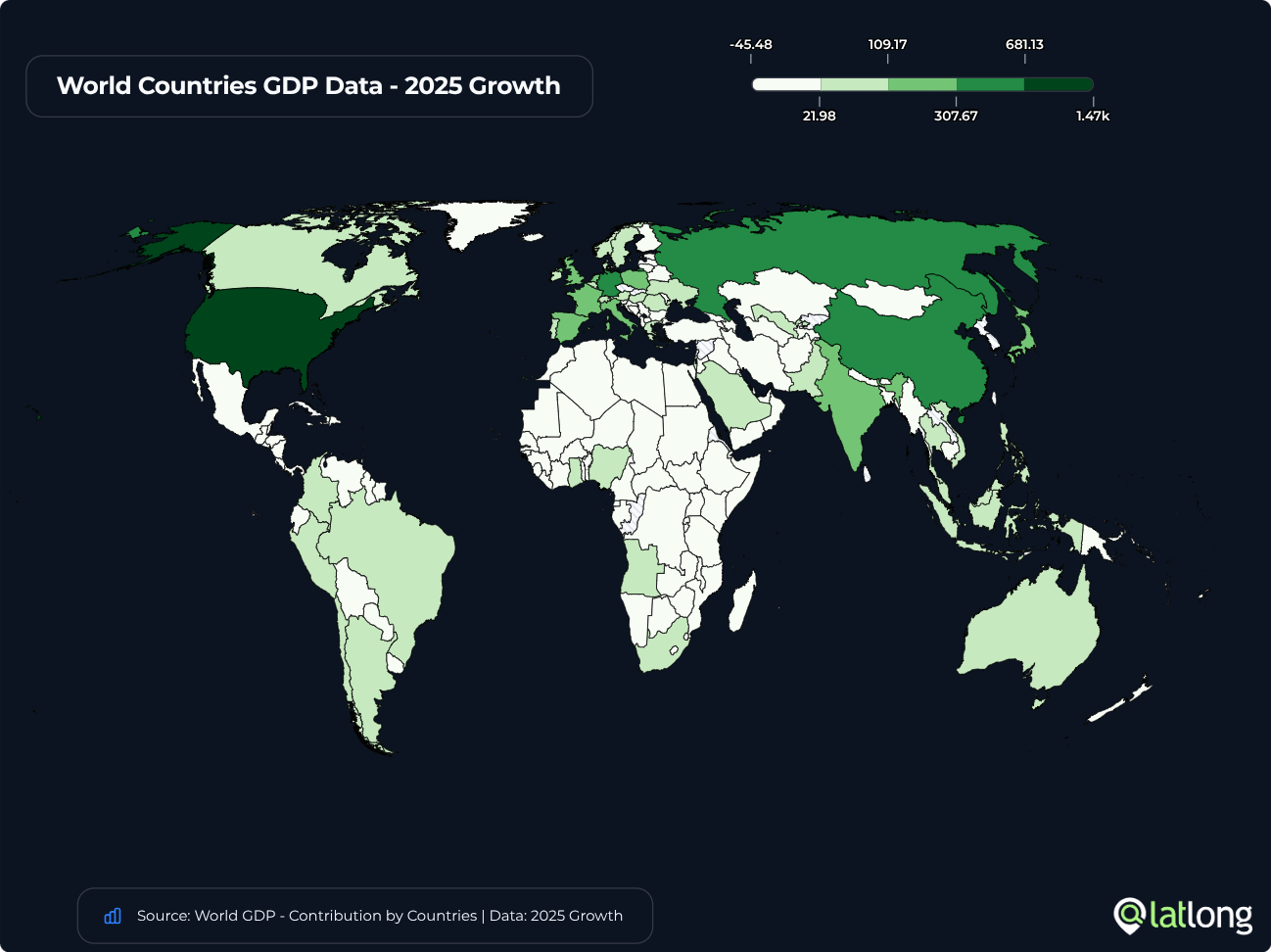Click the latlong logo pin icon
This screenshot has height=952, width=1271.
pos(1130,916)
